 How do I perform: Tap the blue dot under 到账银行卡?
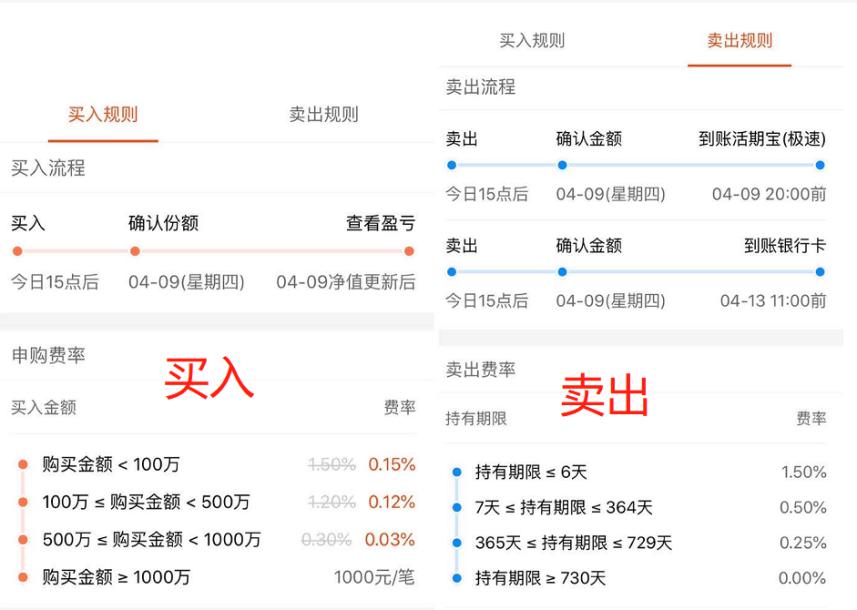820,271
